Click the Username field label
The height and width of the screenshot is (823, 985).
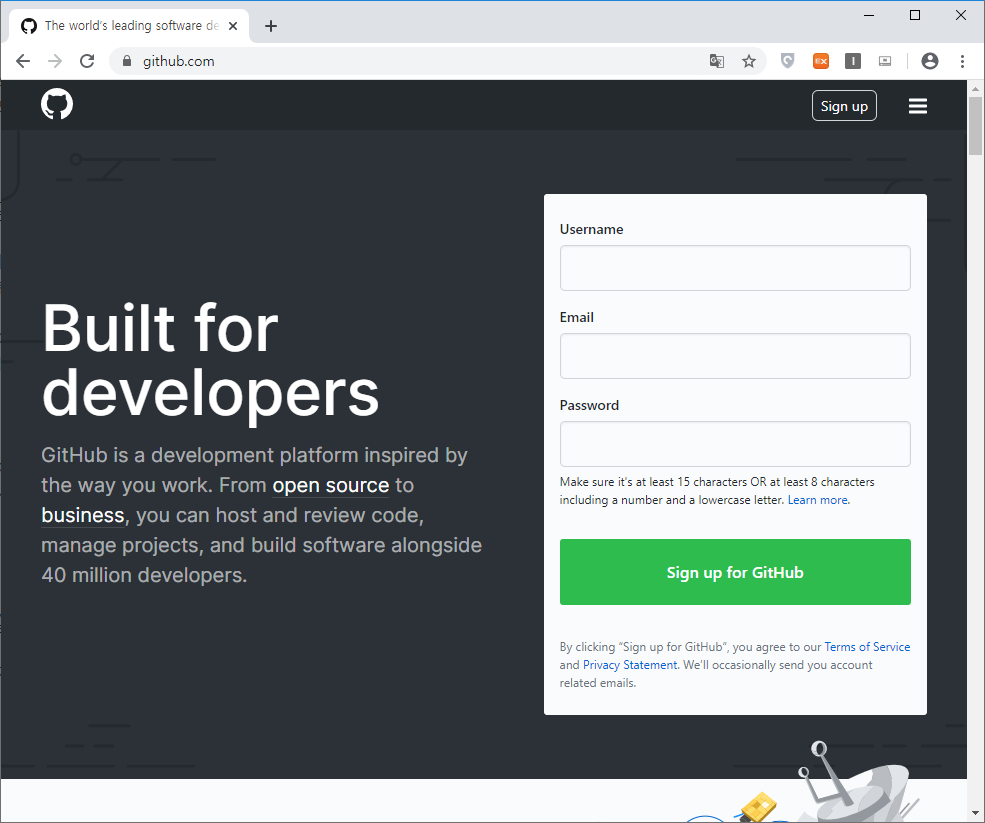click(591, 229)
